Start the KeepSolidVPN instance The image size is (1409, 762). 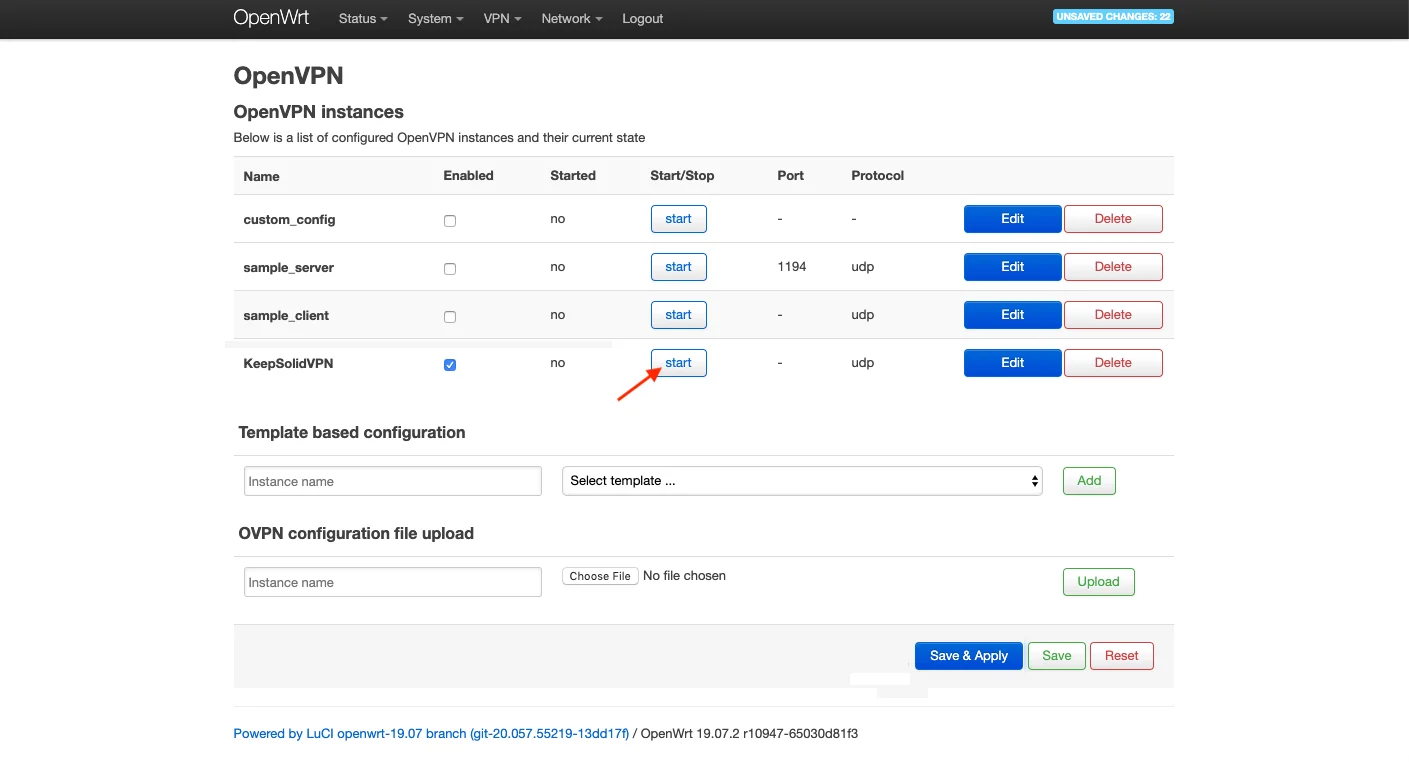678,363
